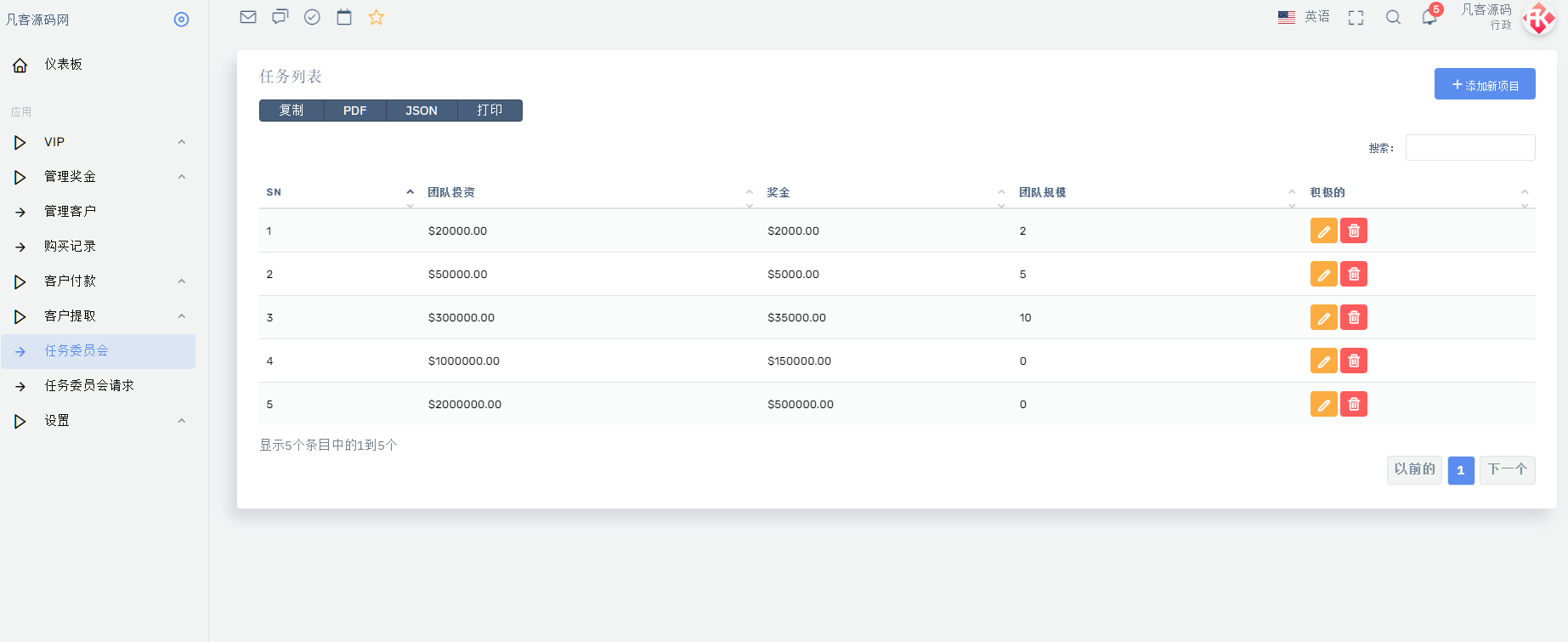Click into the 搜索 search input field

(x=1469, y=147)
